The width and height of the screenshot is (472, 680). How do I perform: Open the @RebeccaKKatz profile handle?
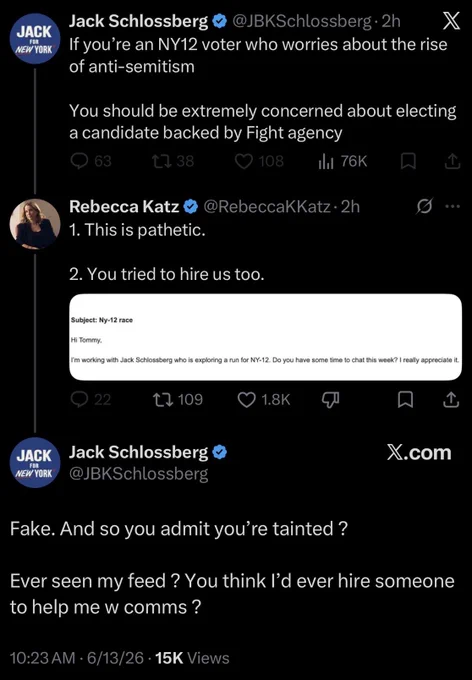coord(267,206)
